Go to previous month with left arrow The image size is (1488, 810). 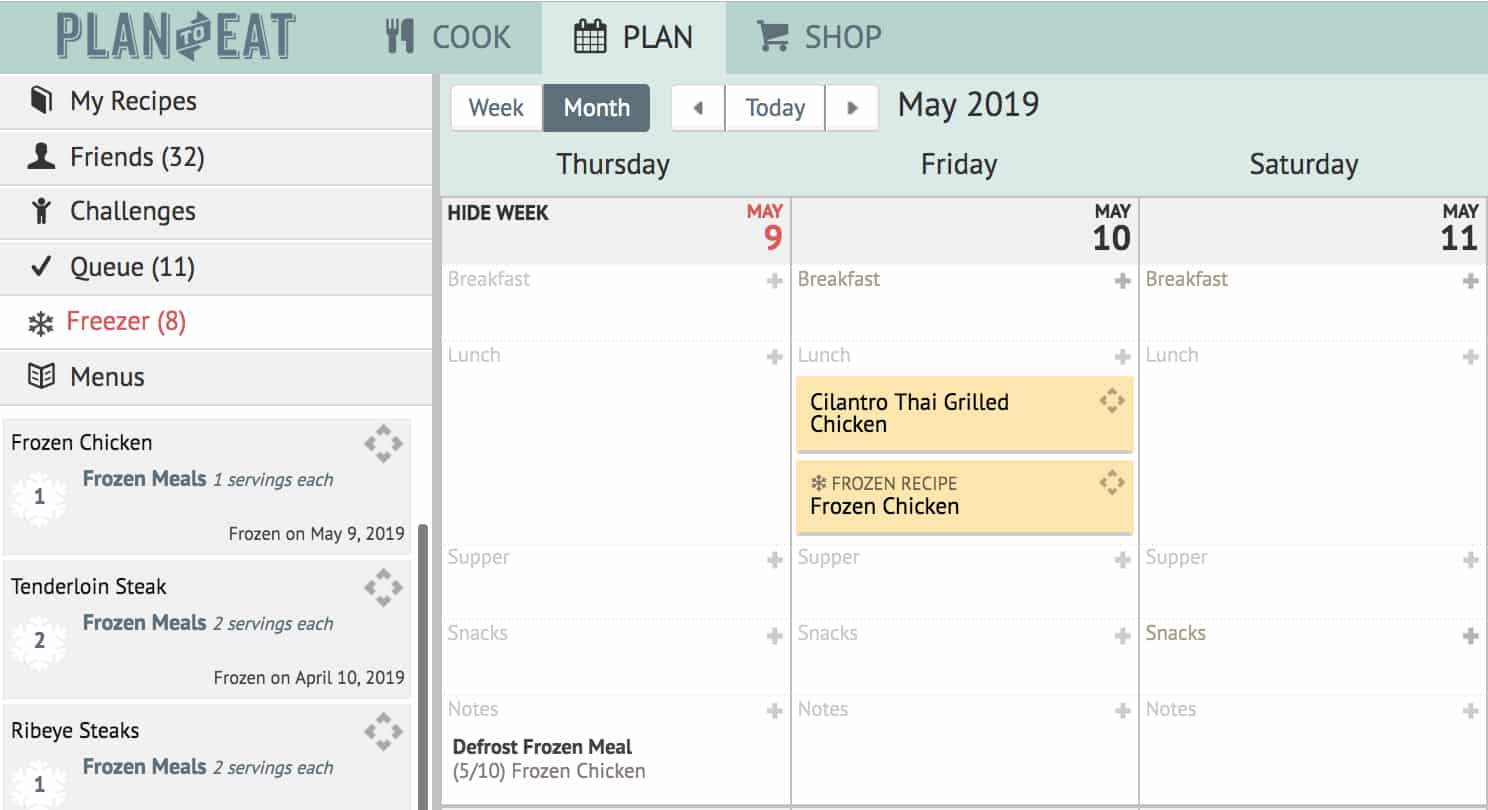[697, 108]
